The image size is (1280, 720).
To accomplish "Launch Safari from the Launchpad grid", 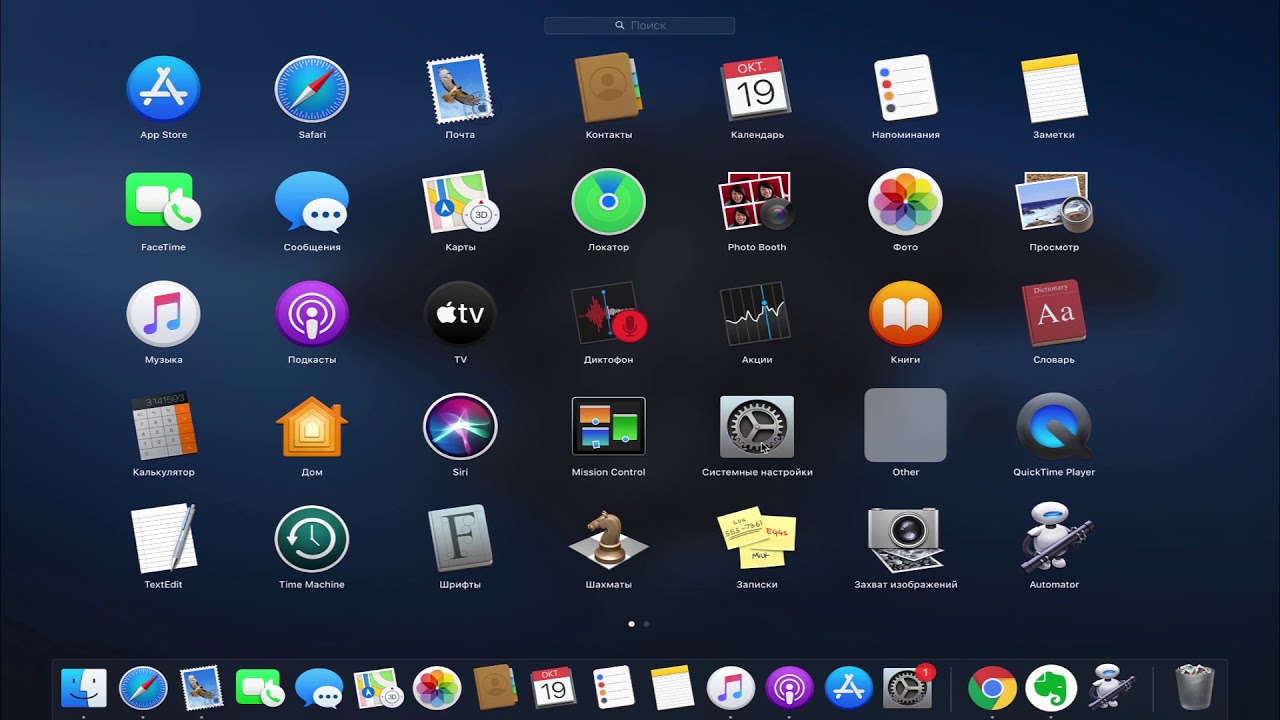I will coord(312,89).
